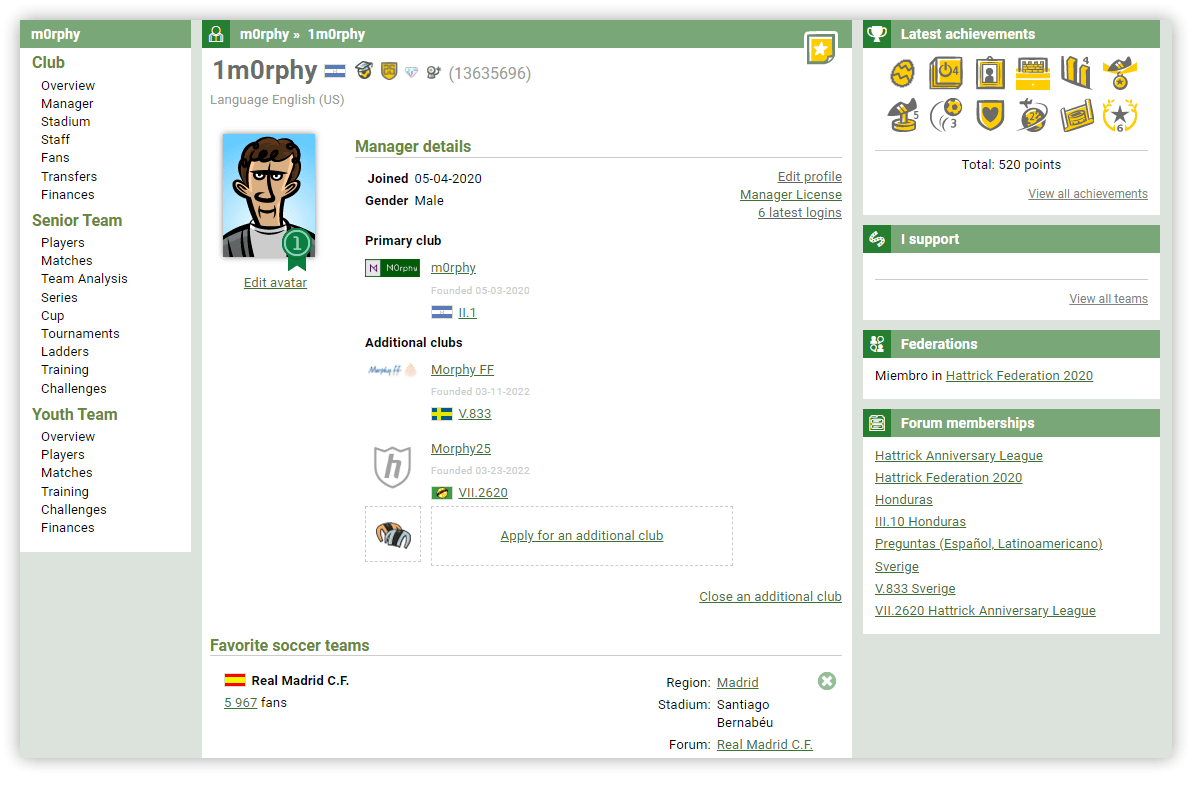Open Stadium in Club menu
The width and height of the screenshot is (1192, 808).
click(65, 122)
